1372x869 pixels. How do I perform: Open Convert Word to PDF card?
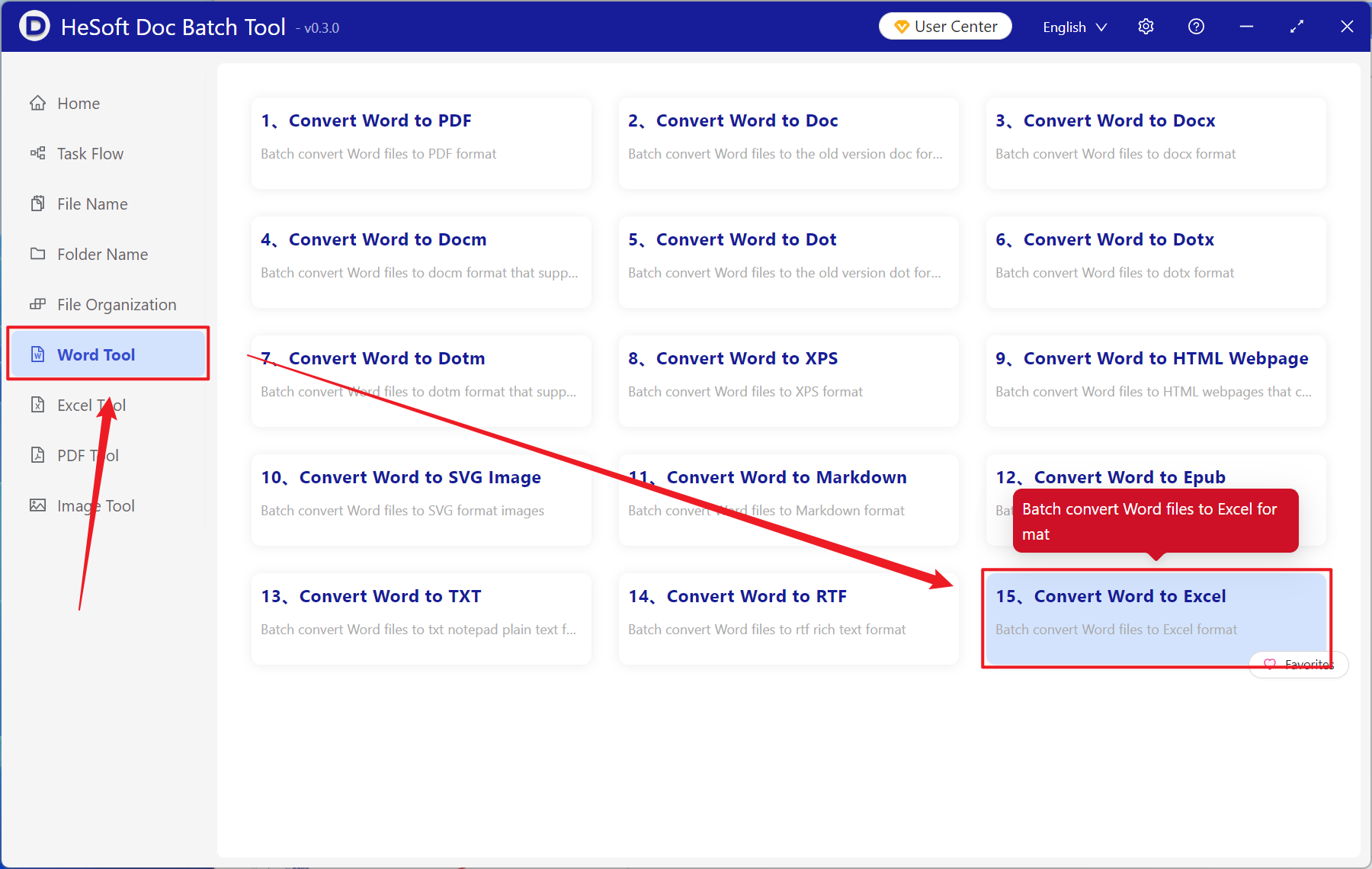click(422, 143)
